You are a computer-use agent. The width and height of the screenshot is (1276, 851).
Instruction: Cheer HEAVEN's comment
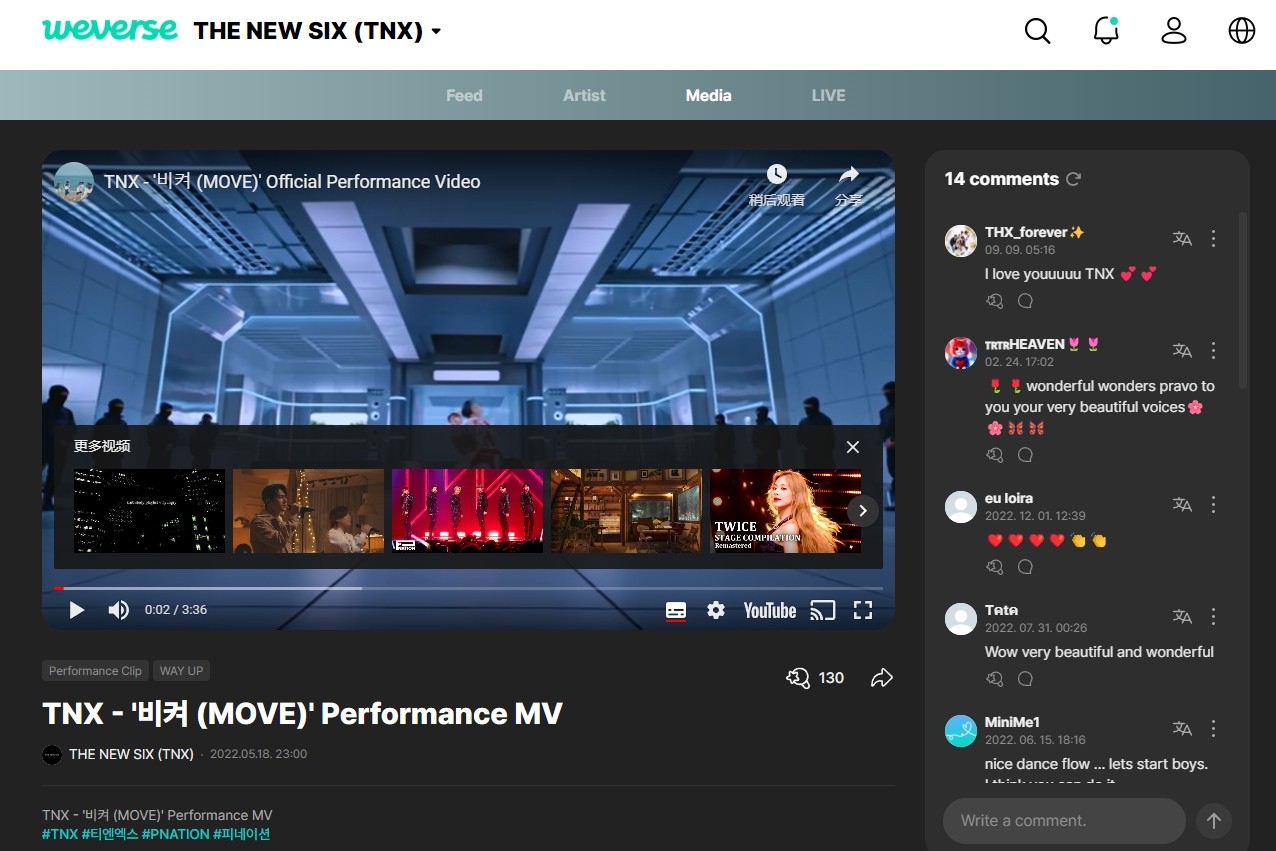point(995,455)
